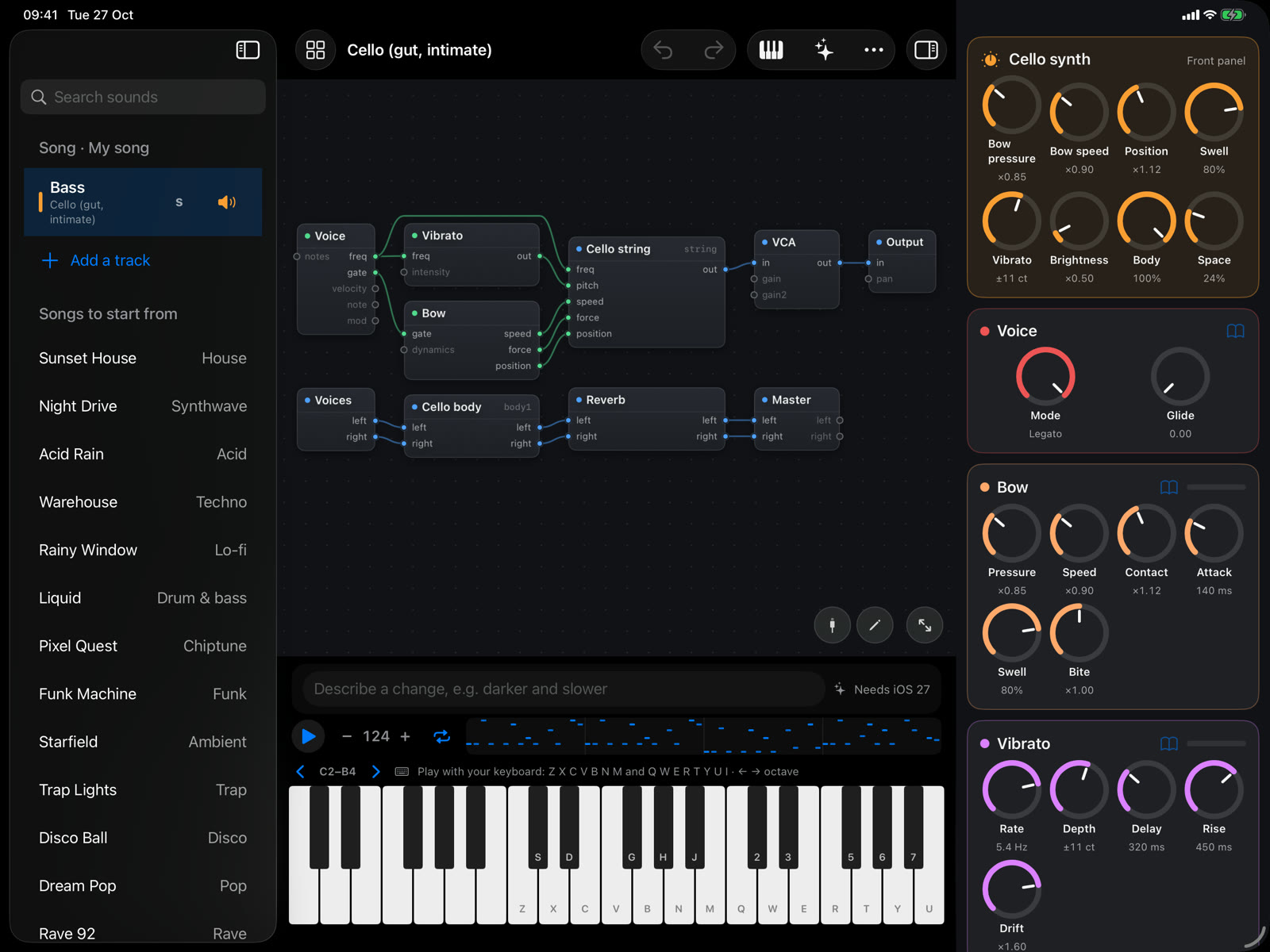Increase the tempo from 124
The height and width of the screenshot is (952, 1270).
[405, 736]
